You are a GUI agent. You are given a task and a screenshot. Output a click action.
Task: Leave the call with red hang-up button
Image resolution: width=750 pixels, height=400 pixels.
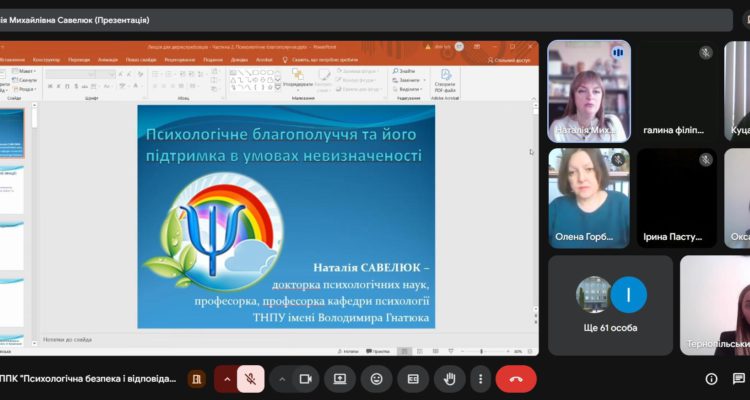516,379
